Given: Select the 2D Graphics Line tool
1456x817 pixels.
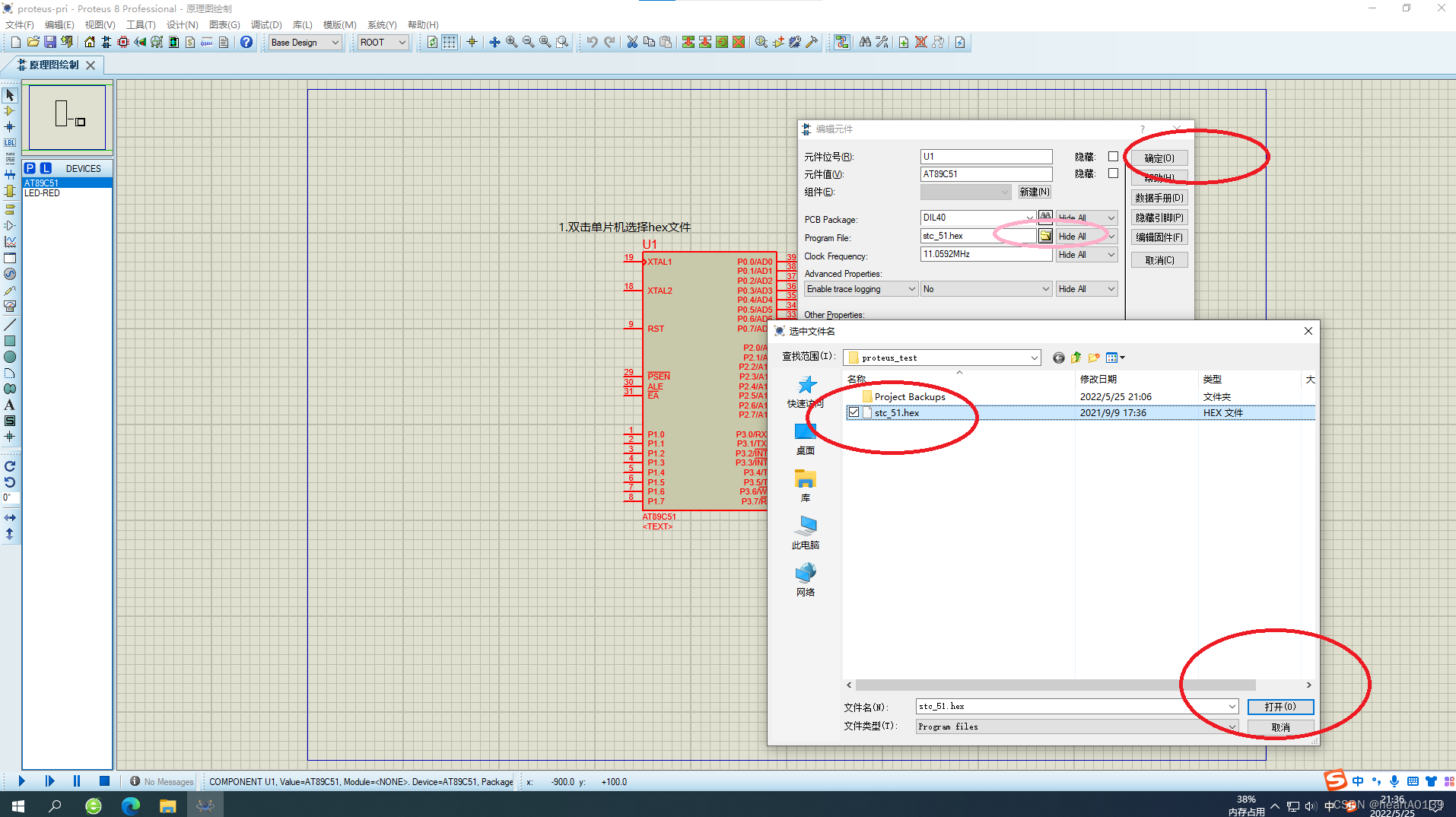Looking at the screenshot, I should click(x=10, y=325).
